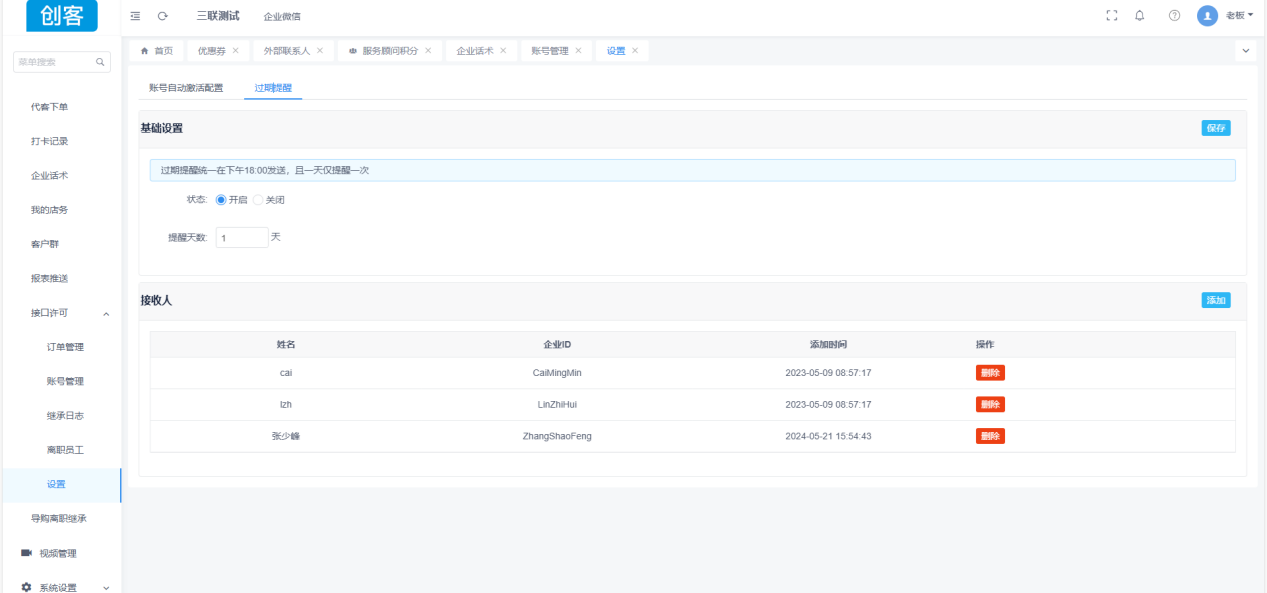Image resolution: width=1267 pixels, height=593 pixels.
Task: Click the home icon on 首页 tab
Action: point(145,51)
